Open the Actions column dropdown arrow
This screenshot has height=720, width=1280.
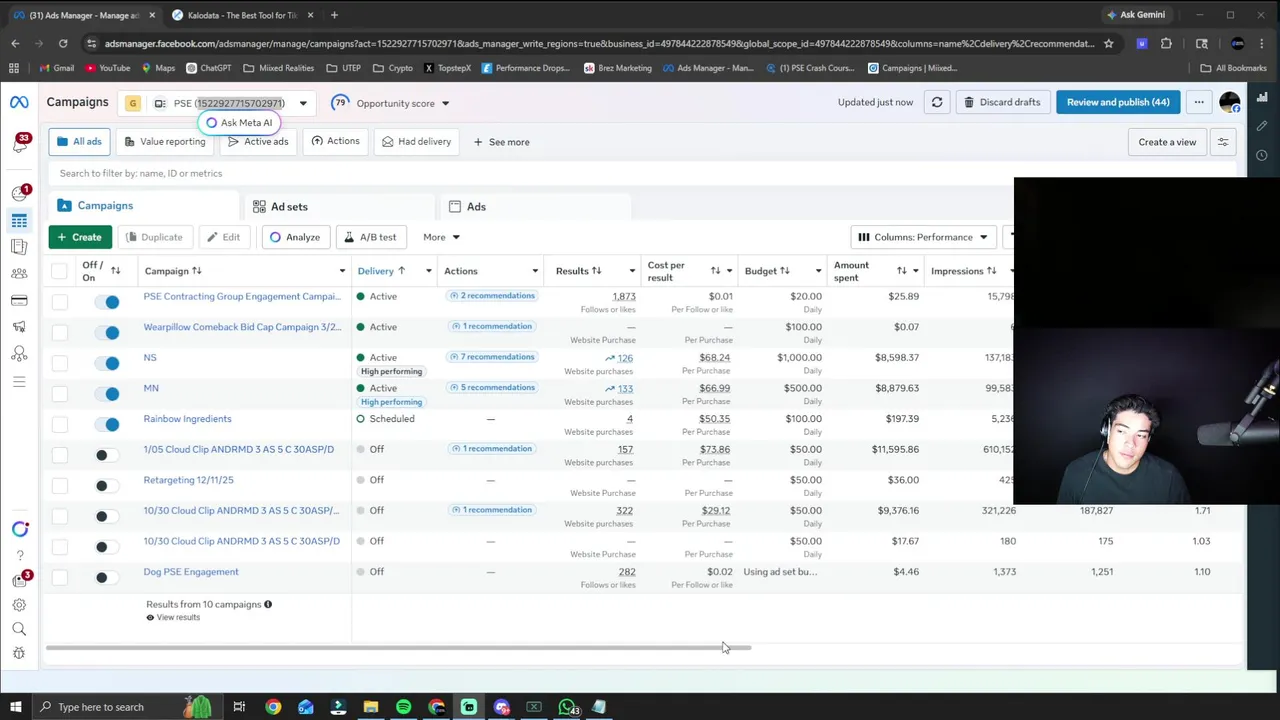point(535,271)
